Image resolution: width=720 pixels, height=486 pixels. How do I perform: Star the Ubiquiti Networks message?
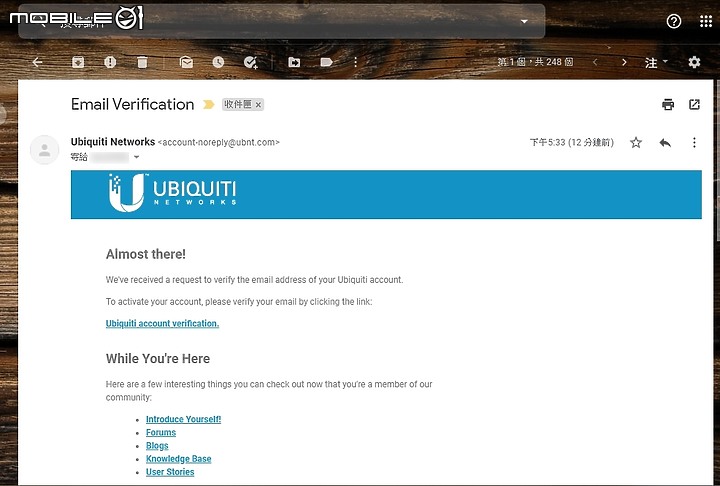tap(636, 142)
